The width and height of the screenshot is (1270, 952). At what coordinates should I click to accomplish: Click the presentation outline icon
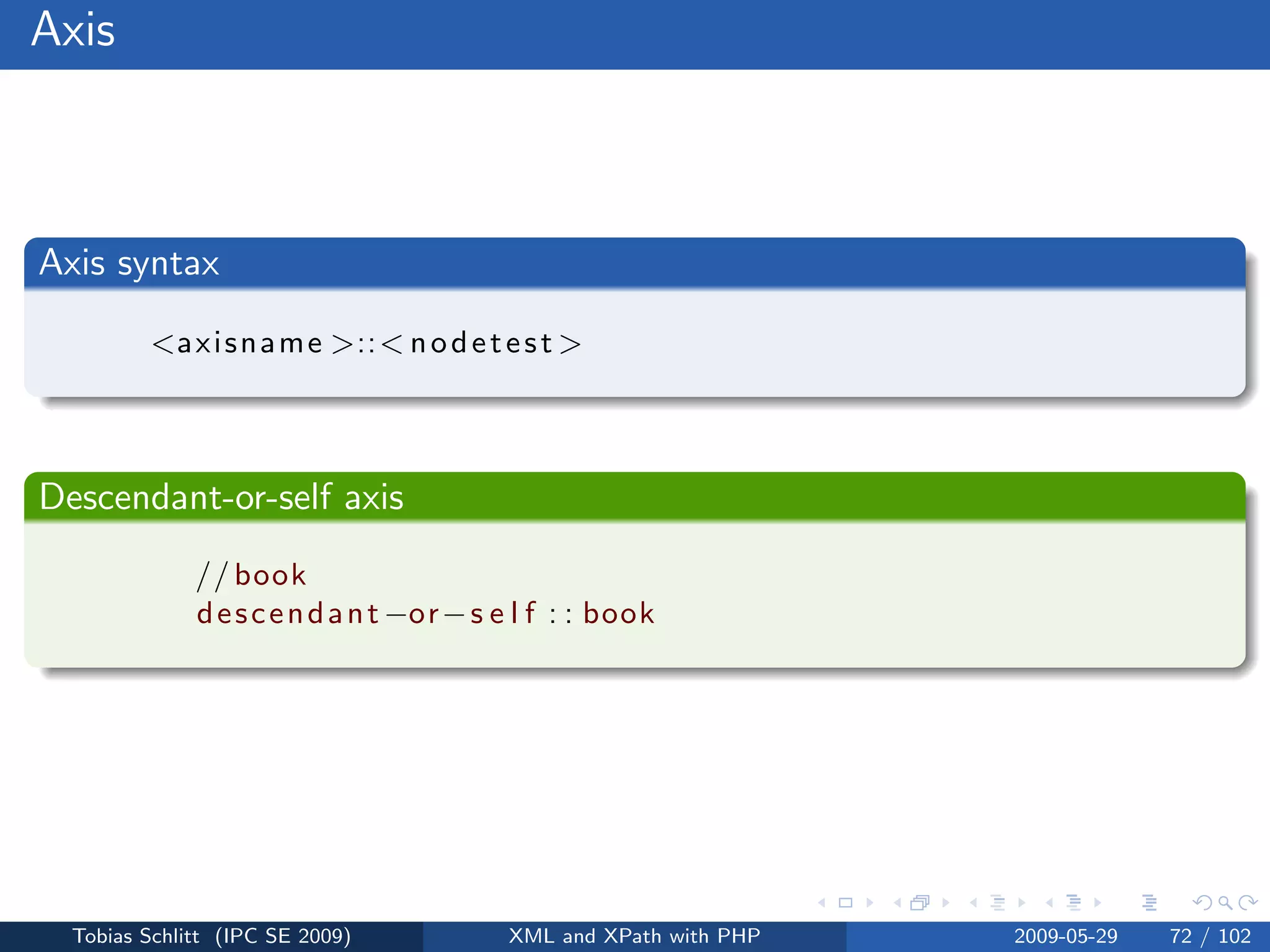(1149, 903)
